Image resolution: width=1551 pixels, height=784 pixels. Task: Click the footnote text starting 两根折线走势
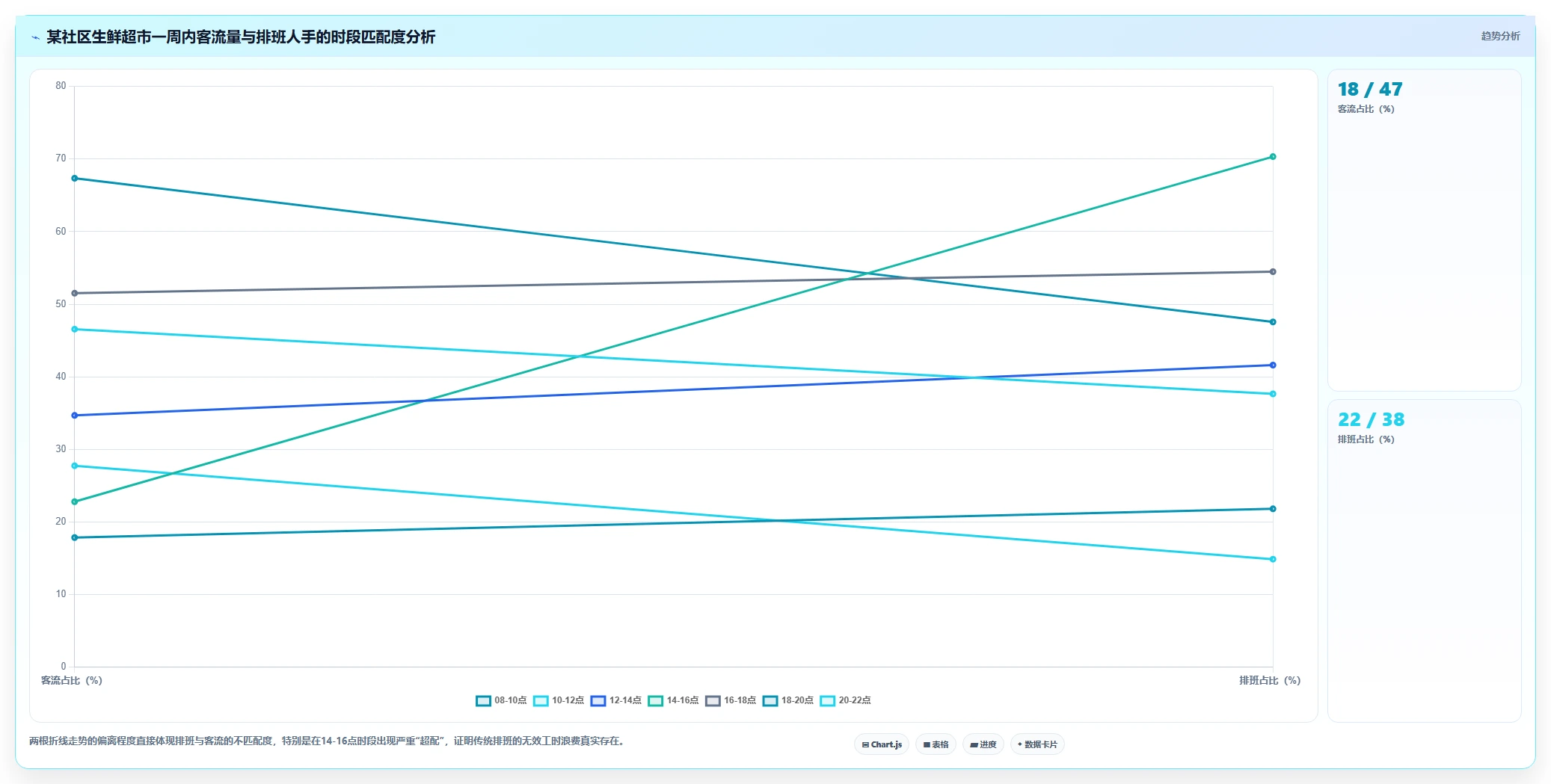(x=327, y=741)
